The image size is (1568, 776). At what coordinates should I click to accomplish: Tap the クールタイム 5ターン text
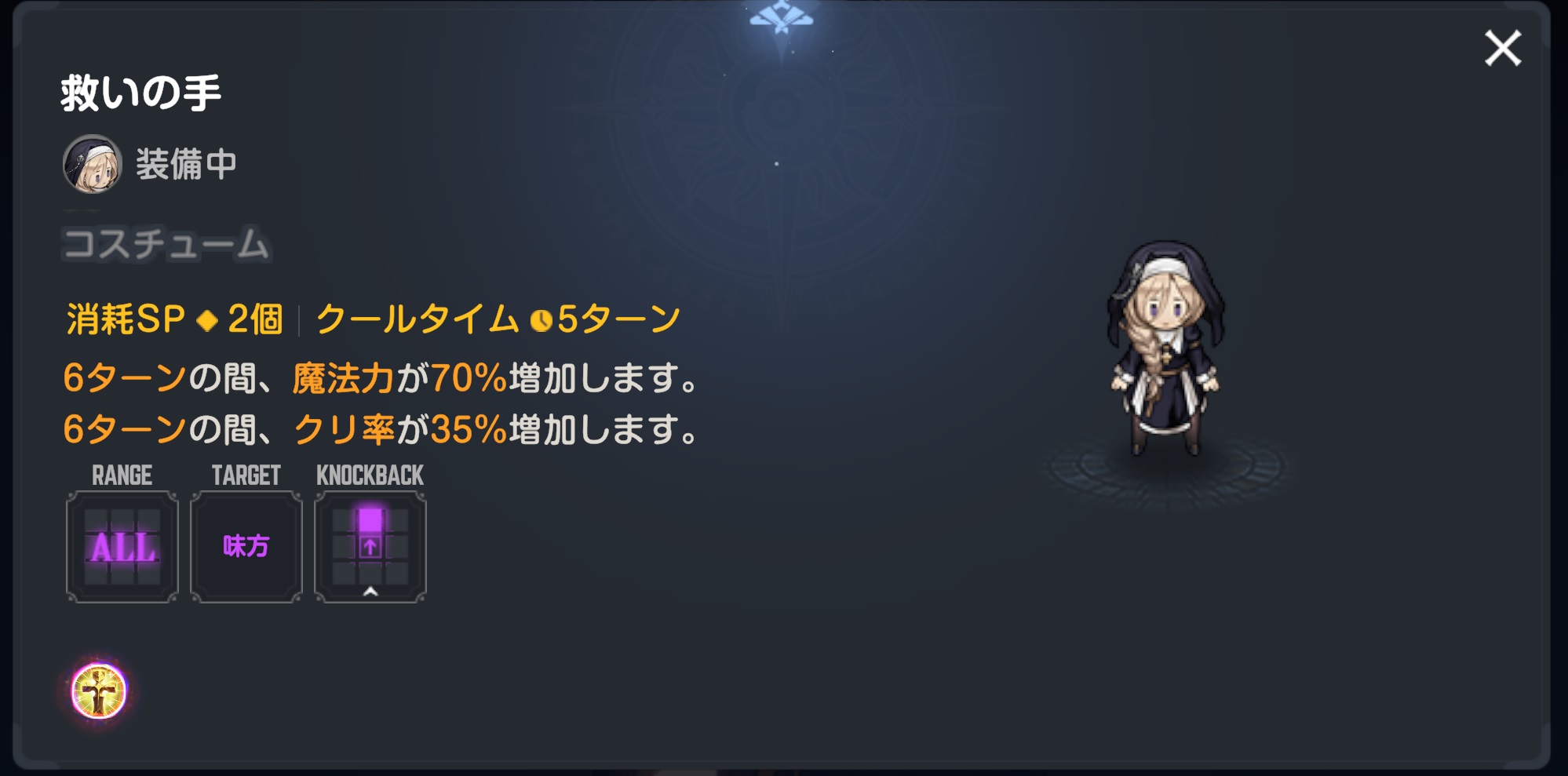(x=498, y=319)
